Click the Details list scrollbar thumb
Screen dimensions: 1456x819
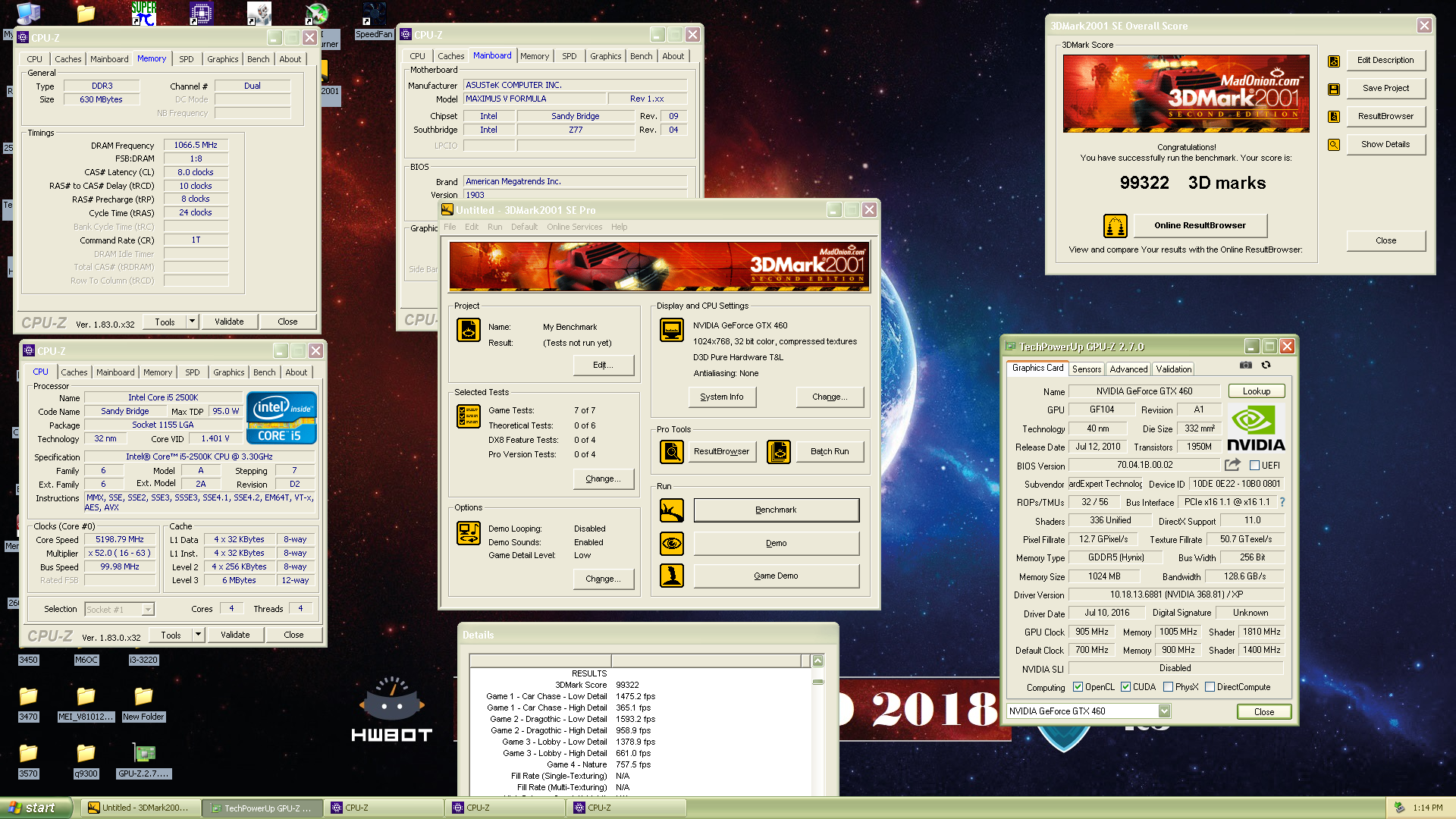[x=817, y=682]
